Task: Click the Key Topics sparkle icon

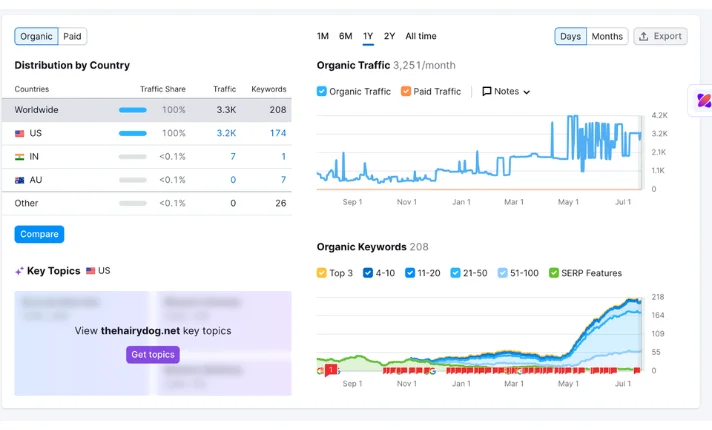Action: [x=19, y=271]
